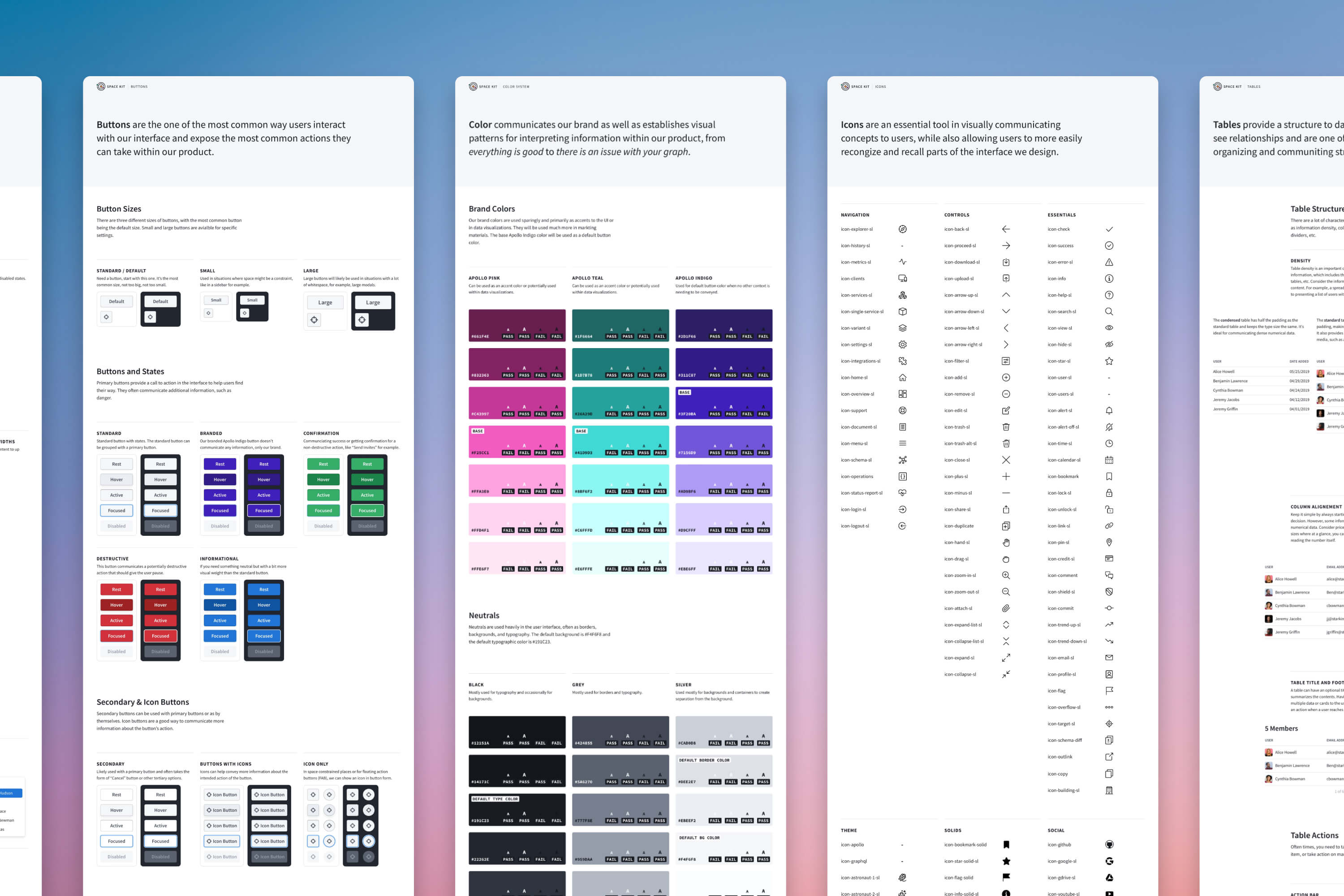1344x896 pixels.
Task: Click the icon-calendar-sl icon
Action: [x=1108, y=460]
